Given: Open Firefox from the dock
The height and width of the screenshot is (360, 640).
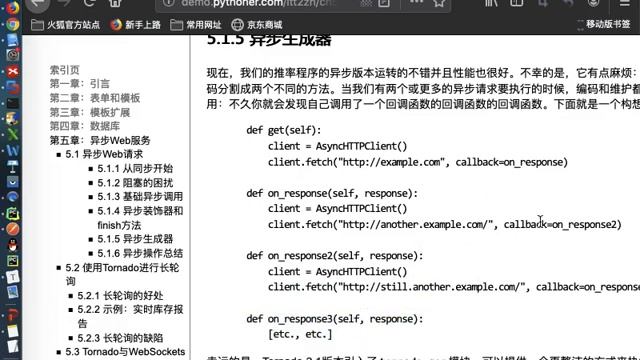Looking at the screenshot, I should tap(13, 7).
